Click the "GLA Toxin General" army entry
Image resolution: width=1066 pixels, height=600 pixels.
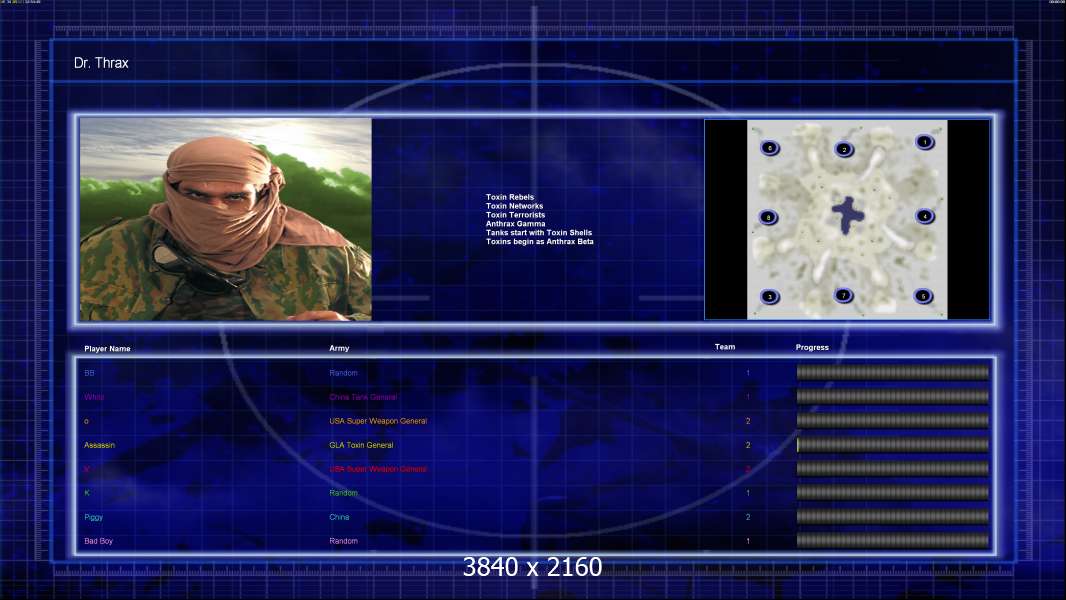[361, 445]
